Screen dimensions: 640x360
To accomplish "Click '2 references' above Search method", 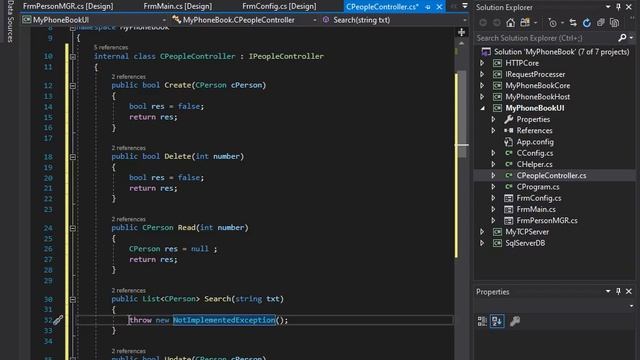I will tap(129, 290).
